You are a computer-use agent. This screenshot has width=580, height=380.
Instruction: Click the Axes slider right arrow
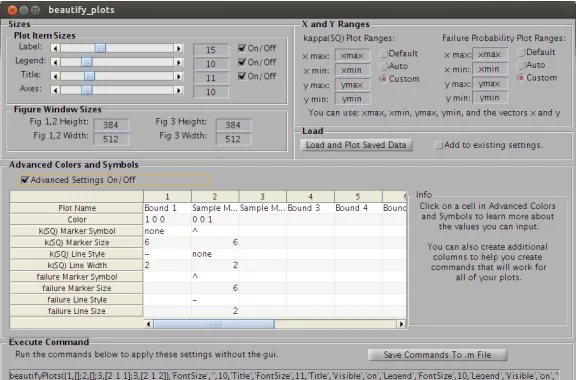(179, 90)
